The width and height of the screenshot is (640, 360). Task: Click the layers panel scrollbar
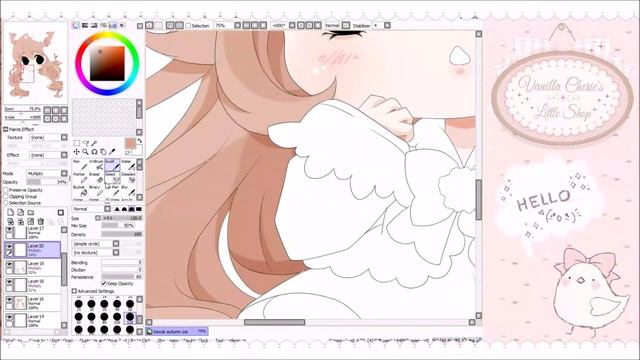pos(64,270)
